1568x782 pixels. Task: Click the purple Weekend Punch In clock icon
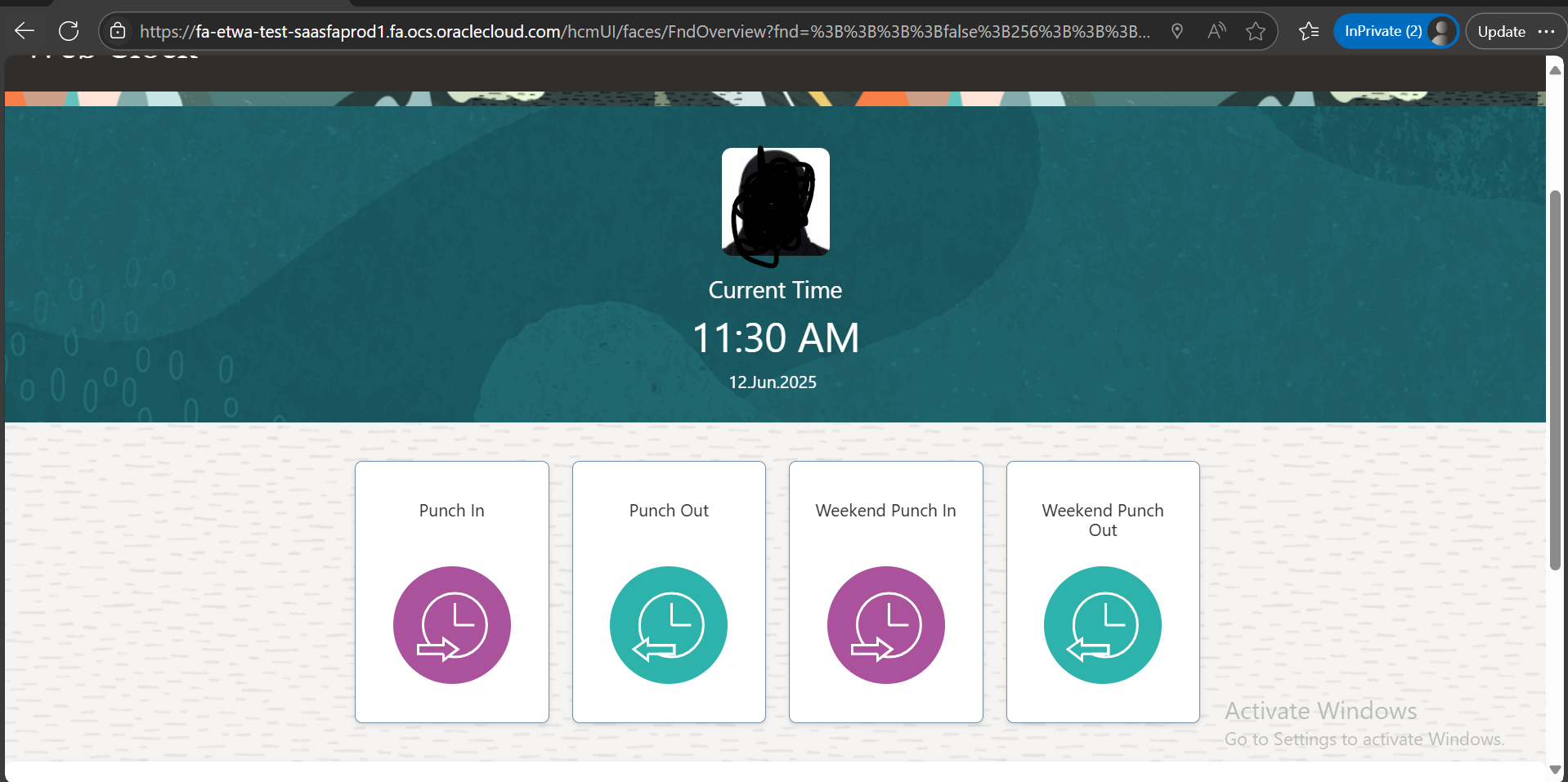[885, 625]
